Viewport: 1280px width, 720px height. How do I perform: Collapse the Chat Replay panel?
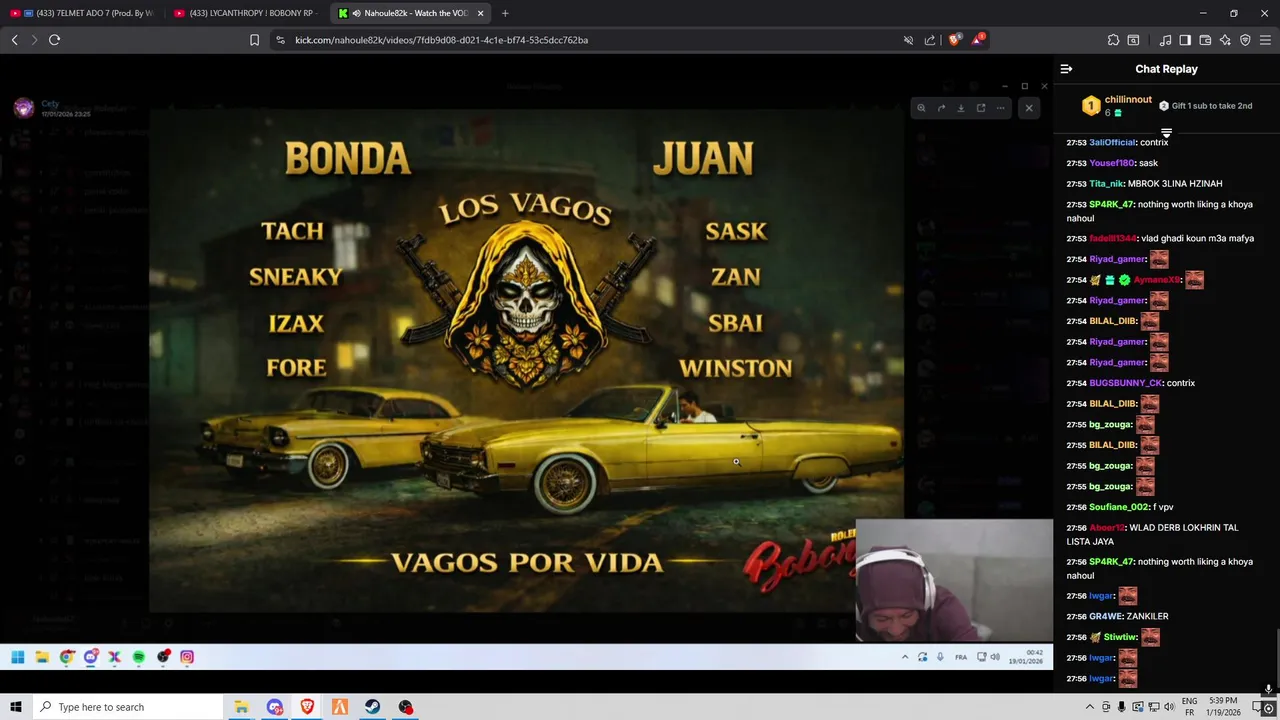pyautogui.click(x=1066, y=69)
